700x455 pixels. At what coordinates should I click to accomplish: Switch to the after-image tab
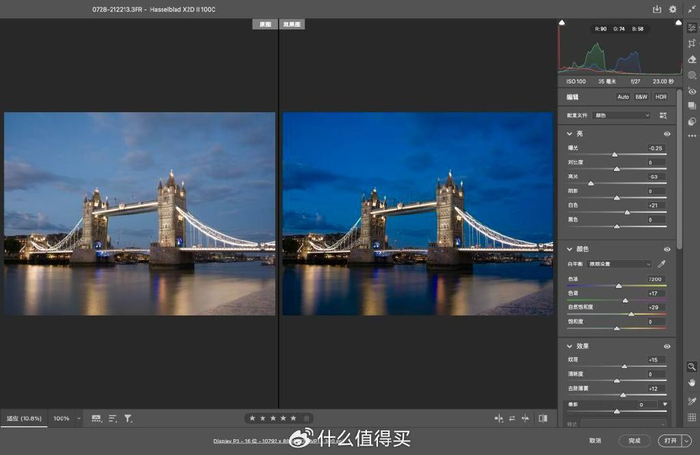point(292,24)
